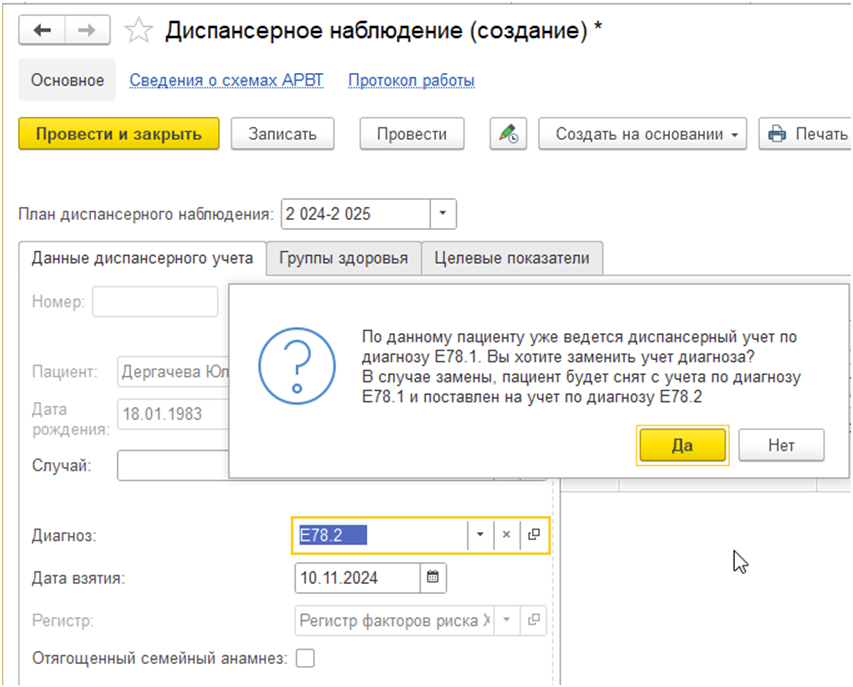
Task: Switch to Группы здоровья tab
Action: pyautogui.click(x=343, y=258)
